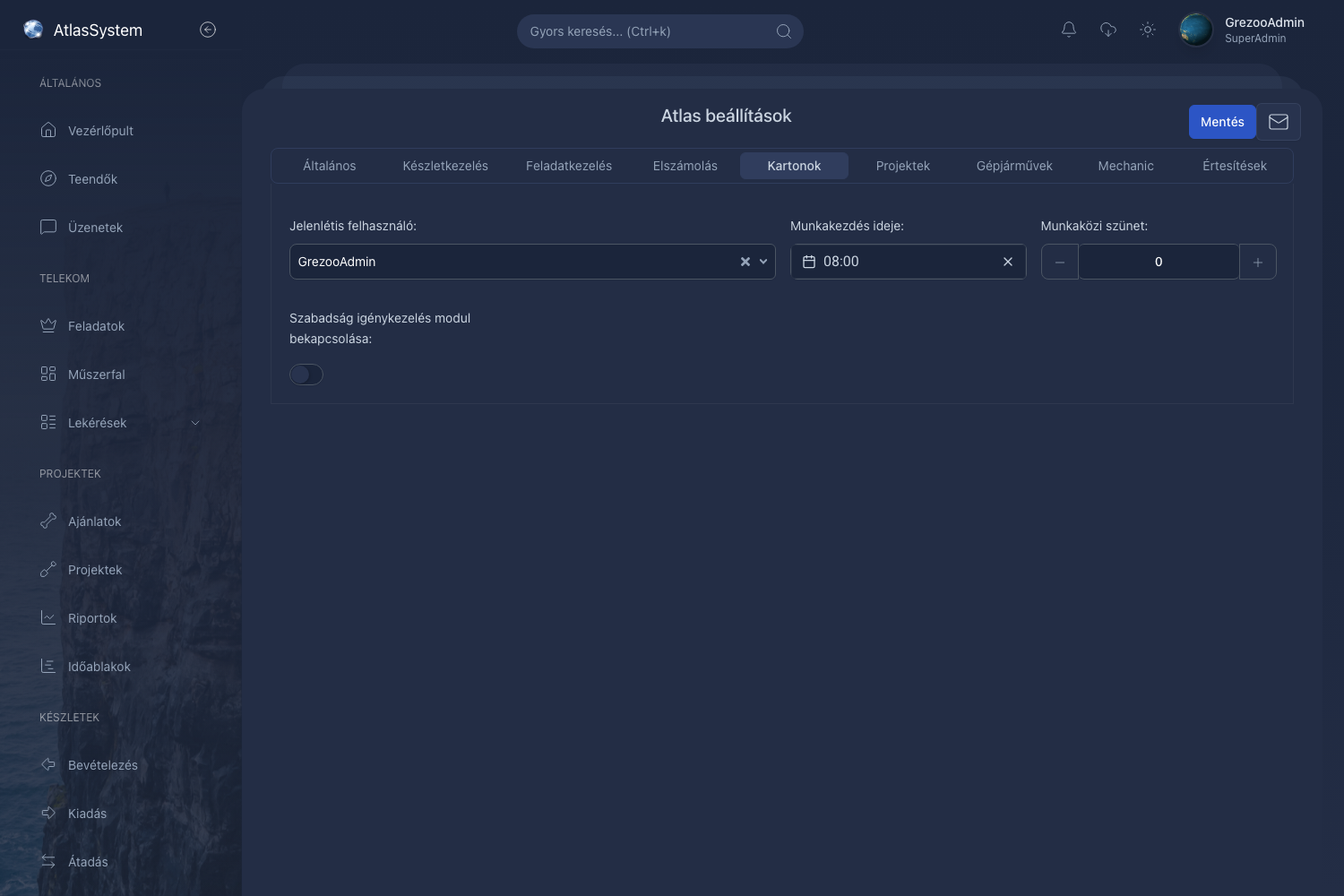Enable the Szabadság igénykezelés modul switch

pos(306,375)
